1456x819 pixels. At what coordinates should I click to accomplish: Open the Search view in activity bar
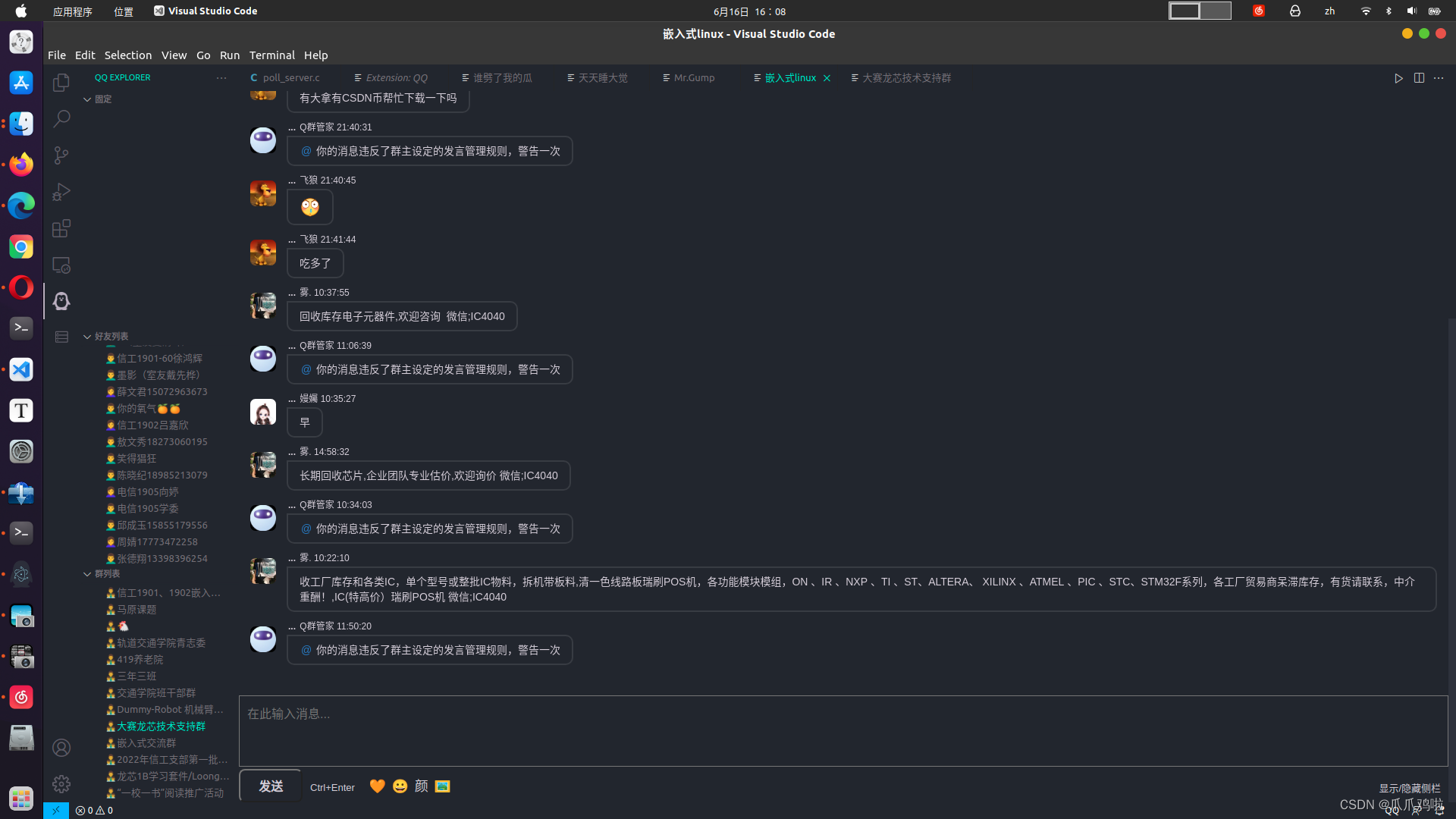click(61, 119)
